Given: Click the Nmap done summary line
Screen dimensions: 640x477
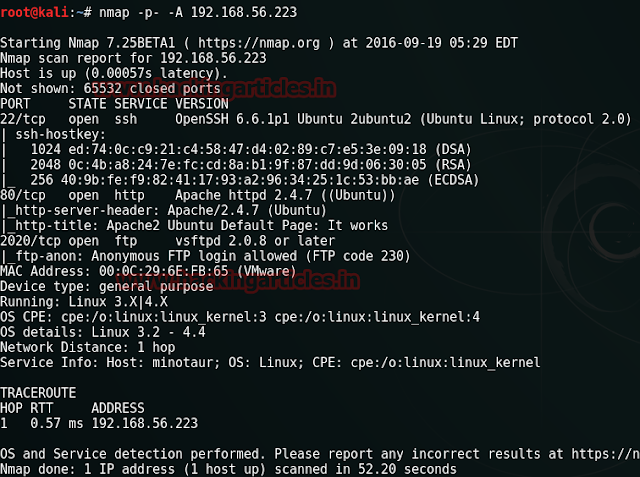Looking at the screenshot, I should (228, 468).
